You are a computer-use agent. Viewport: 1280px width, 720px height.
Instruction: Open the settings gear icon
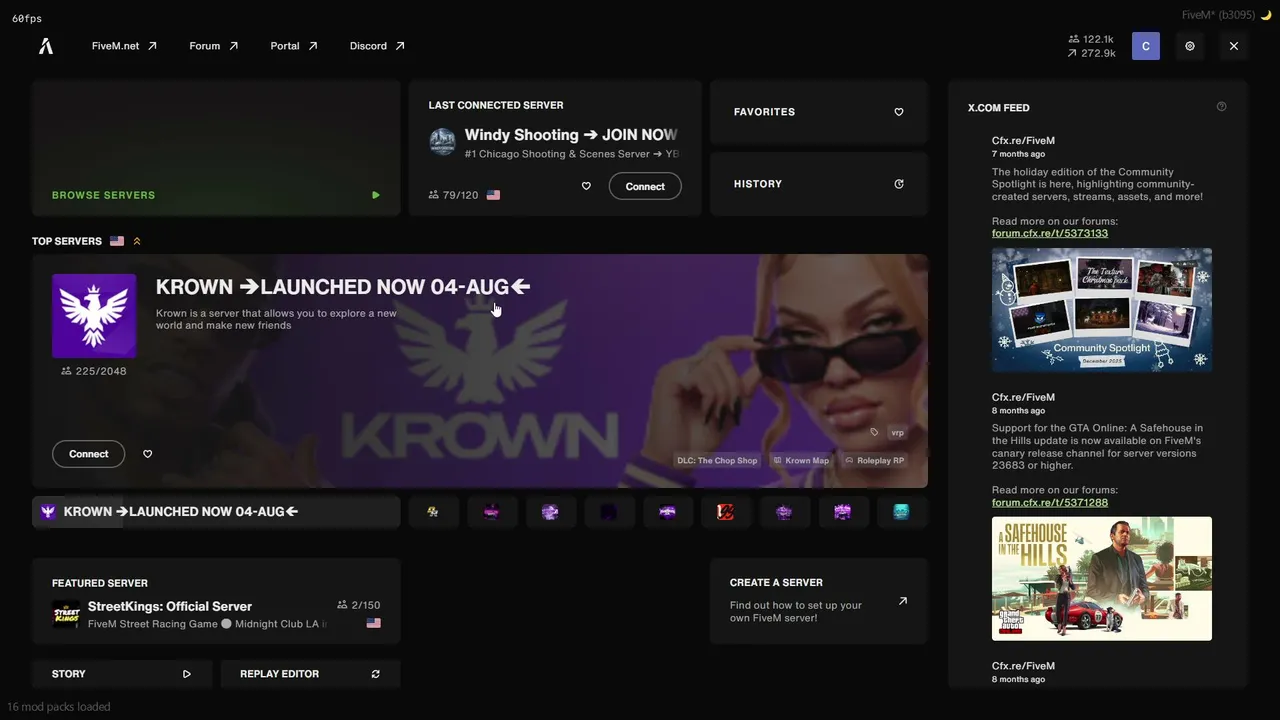coord(1190,46)
